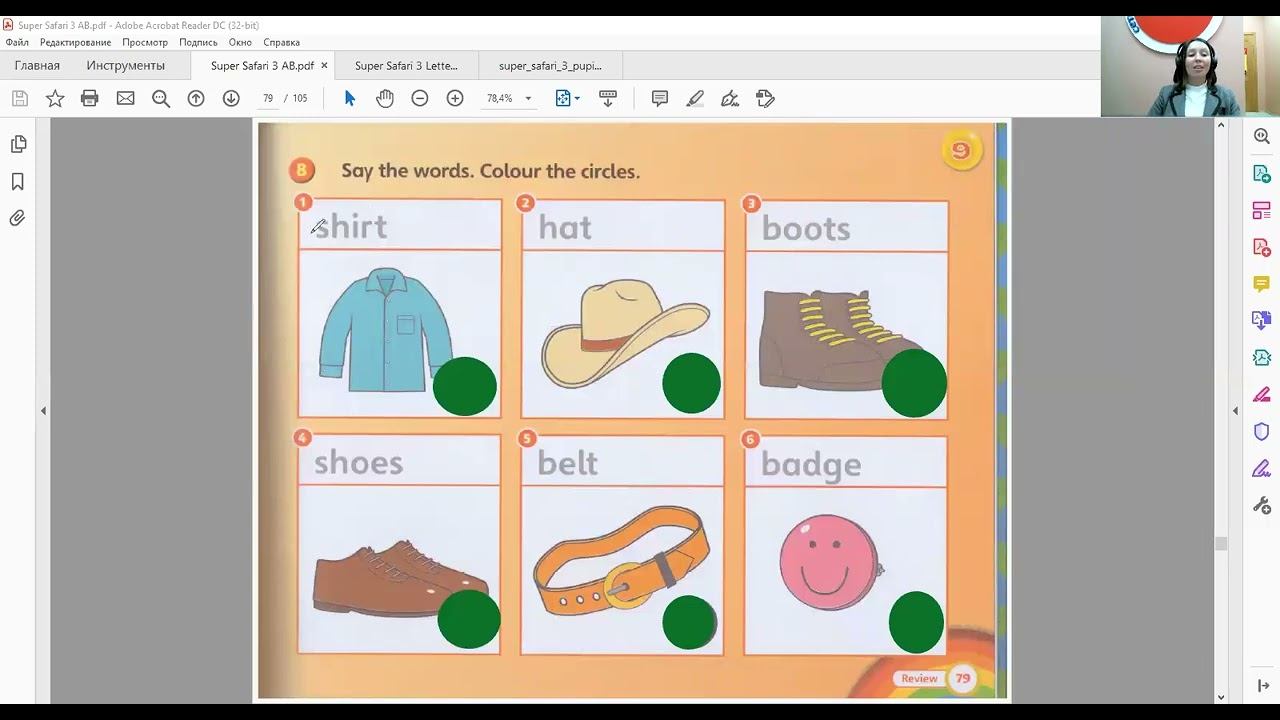This screenshot has height=720, width=1280.
Task: Switch to the super_safari_3_pupi... tab
Action: pyautogui.click(x=550, y=66)
